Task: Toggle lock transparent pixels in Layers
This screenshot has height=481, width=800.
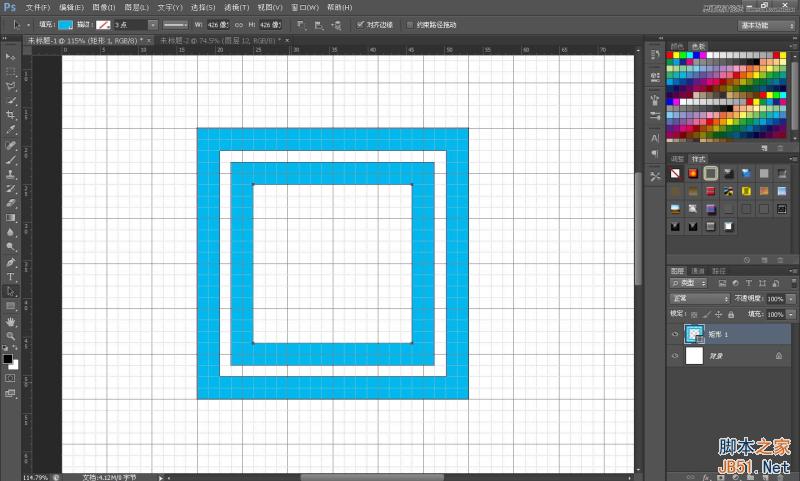Action: (694, 314)
